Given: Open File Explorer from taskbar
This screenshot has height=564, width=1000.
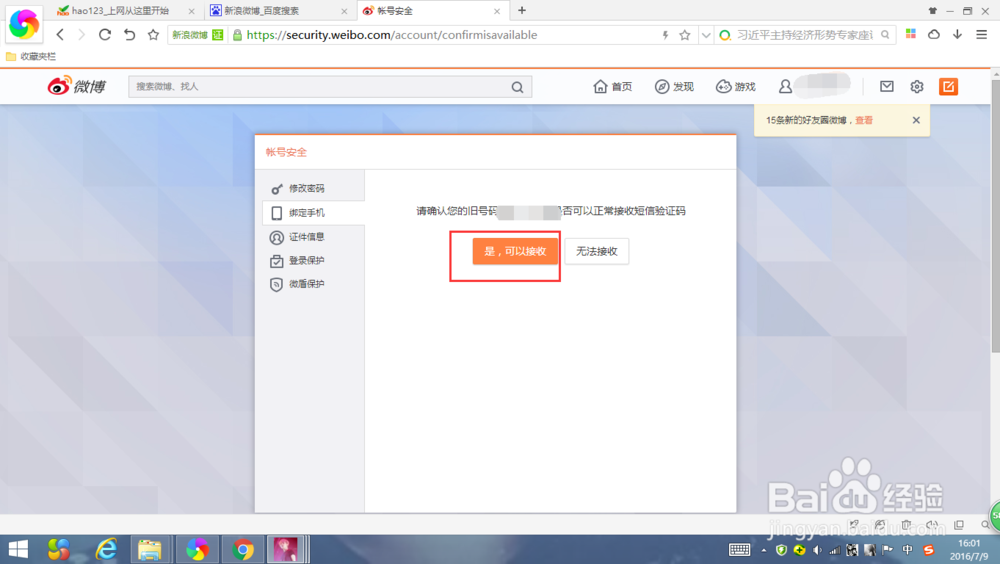Looking at the screenshot, I should coord(150,549).
